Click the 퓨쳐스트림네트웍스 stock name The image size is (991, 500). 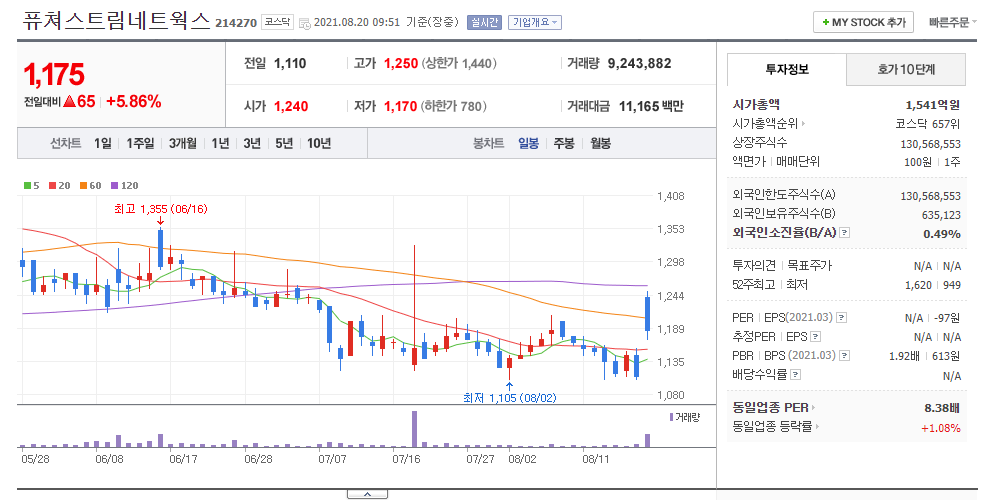[x=116, y=20]
